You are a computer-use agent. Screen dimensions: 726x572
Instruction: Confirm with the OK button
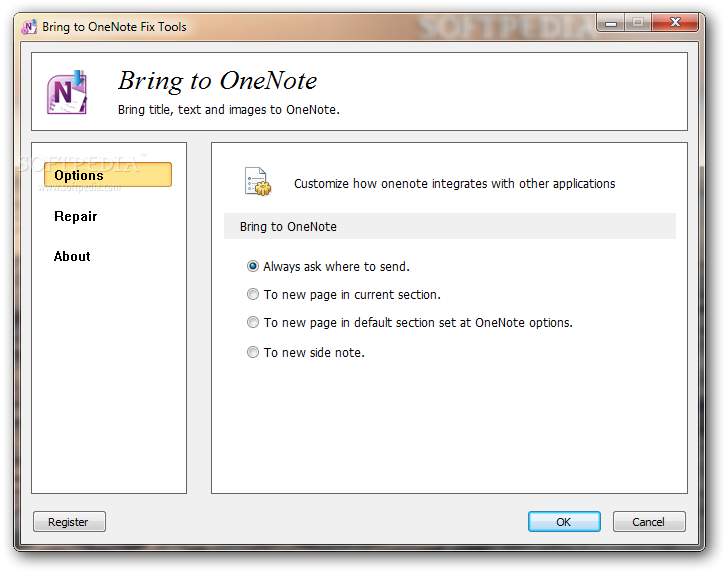[564, 522]
